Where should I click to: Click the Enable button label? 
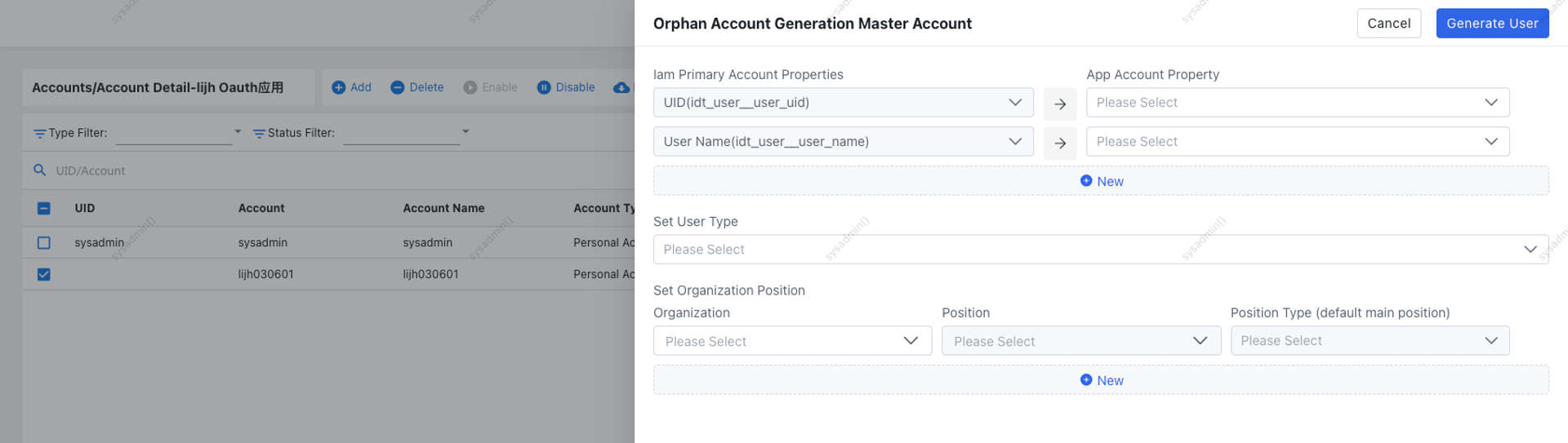click(x=500, y=87)
